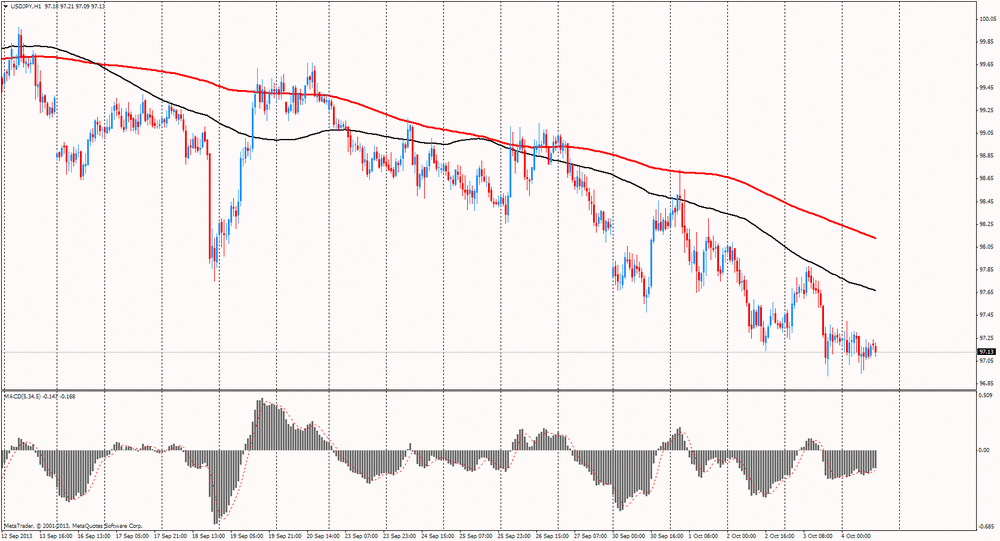The height and width of the screenshot is (541, 1000).
Task: Click the 99.65 price axis label
Action: [x=986, y=64]
